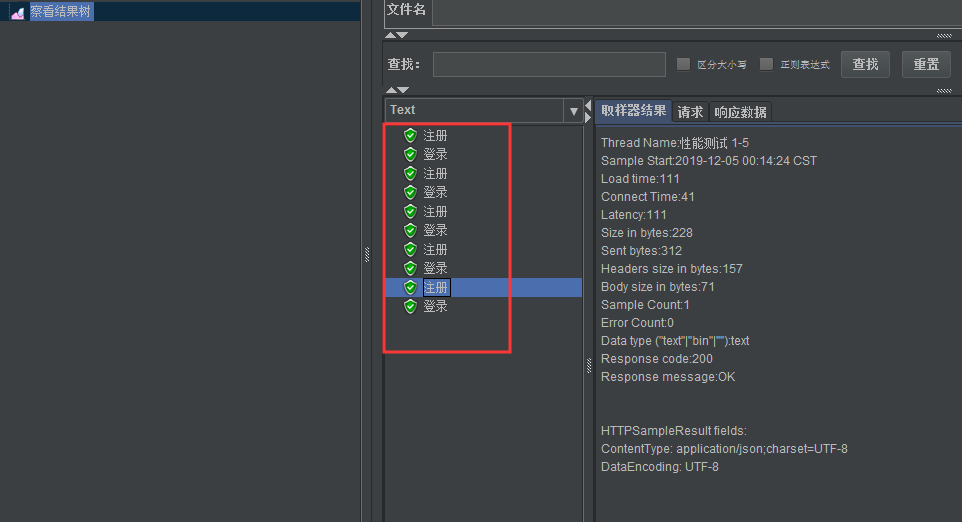
Task: Click the Data type text line
Action: pos(675,340)
